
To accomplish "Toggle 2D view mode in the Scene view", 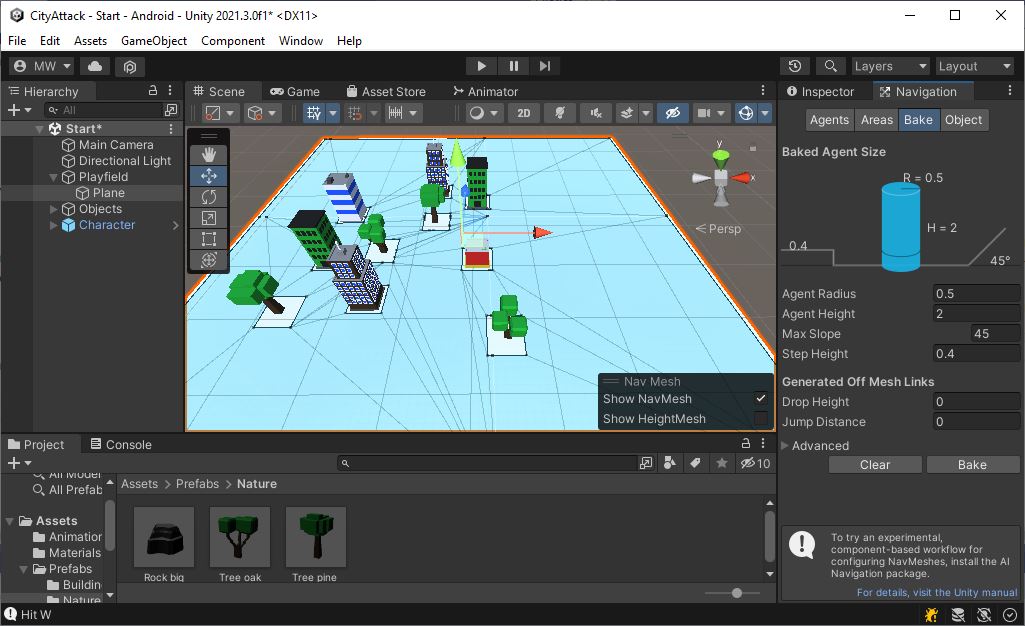I will click(523, 112).
